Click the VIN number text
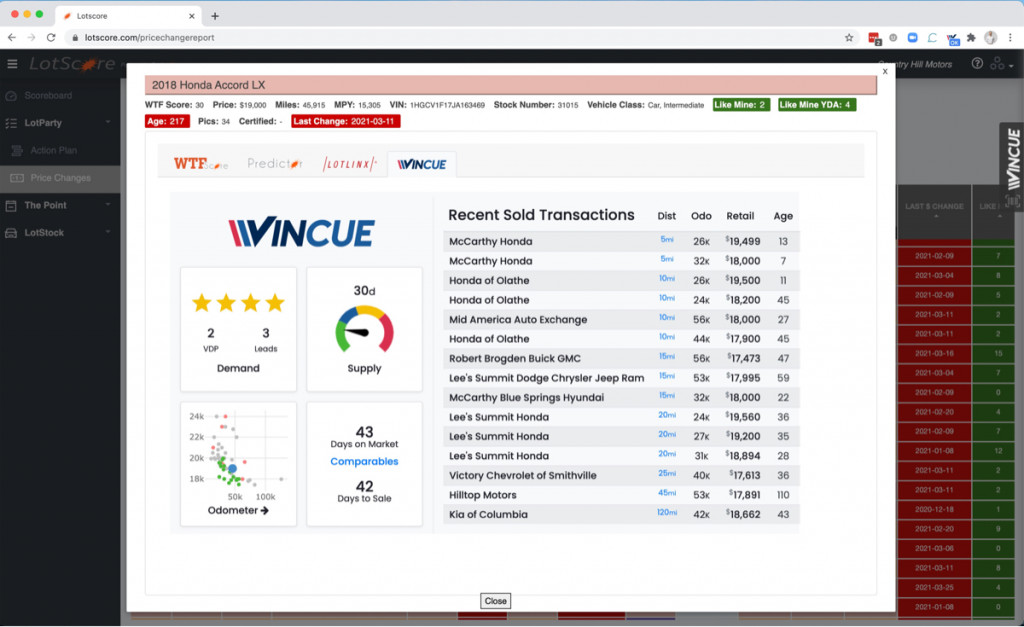This screenshot has width=1024, height=627. [x=447, y=105]
